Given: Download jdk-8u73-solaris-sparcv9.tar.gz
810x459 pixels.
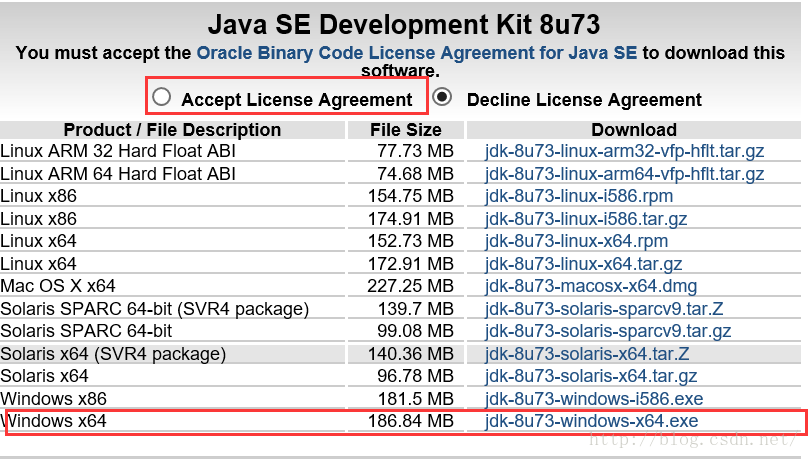Looking at the screenshot, I should click(x=608, y=330).
